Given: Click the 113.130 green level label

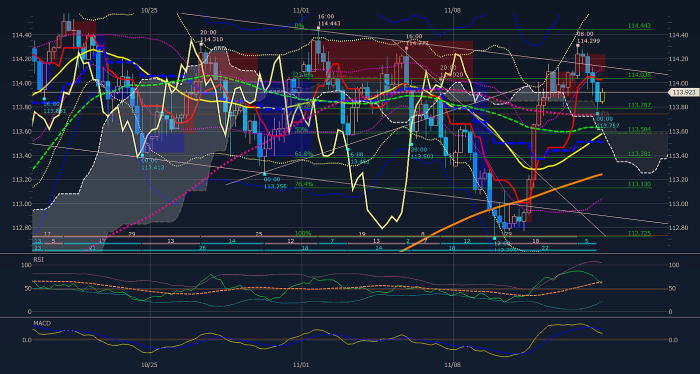Looking at the screenshot, I should click(639, 184).
